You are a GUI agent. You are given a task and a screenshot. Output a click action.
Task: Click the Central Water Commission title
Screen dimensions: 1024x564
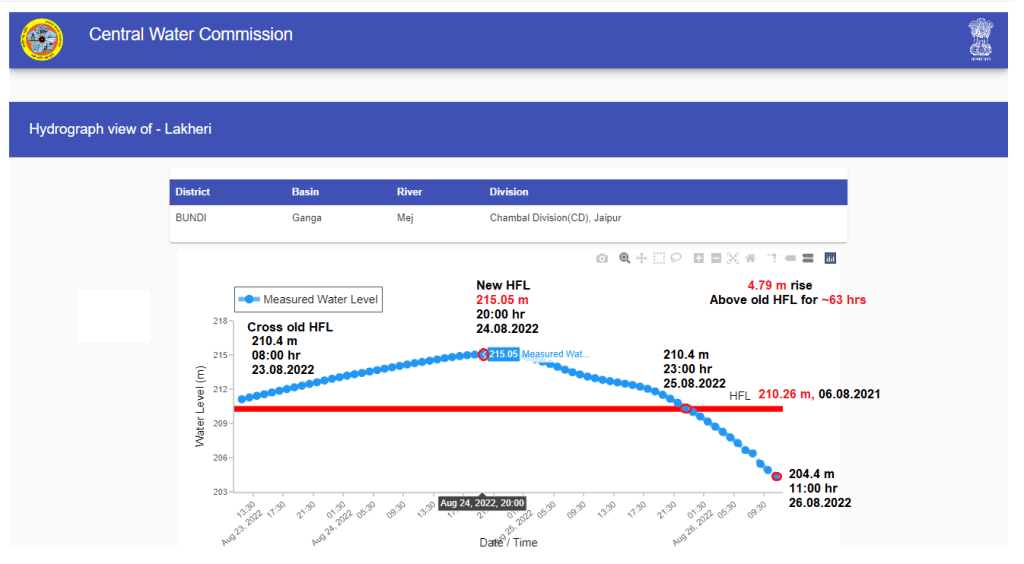coord(191,35)
